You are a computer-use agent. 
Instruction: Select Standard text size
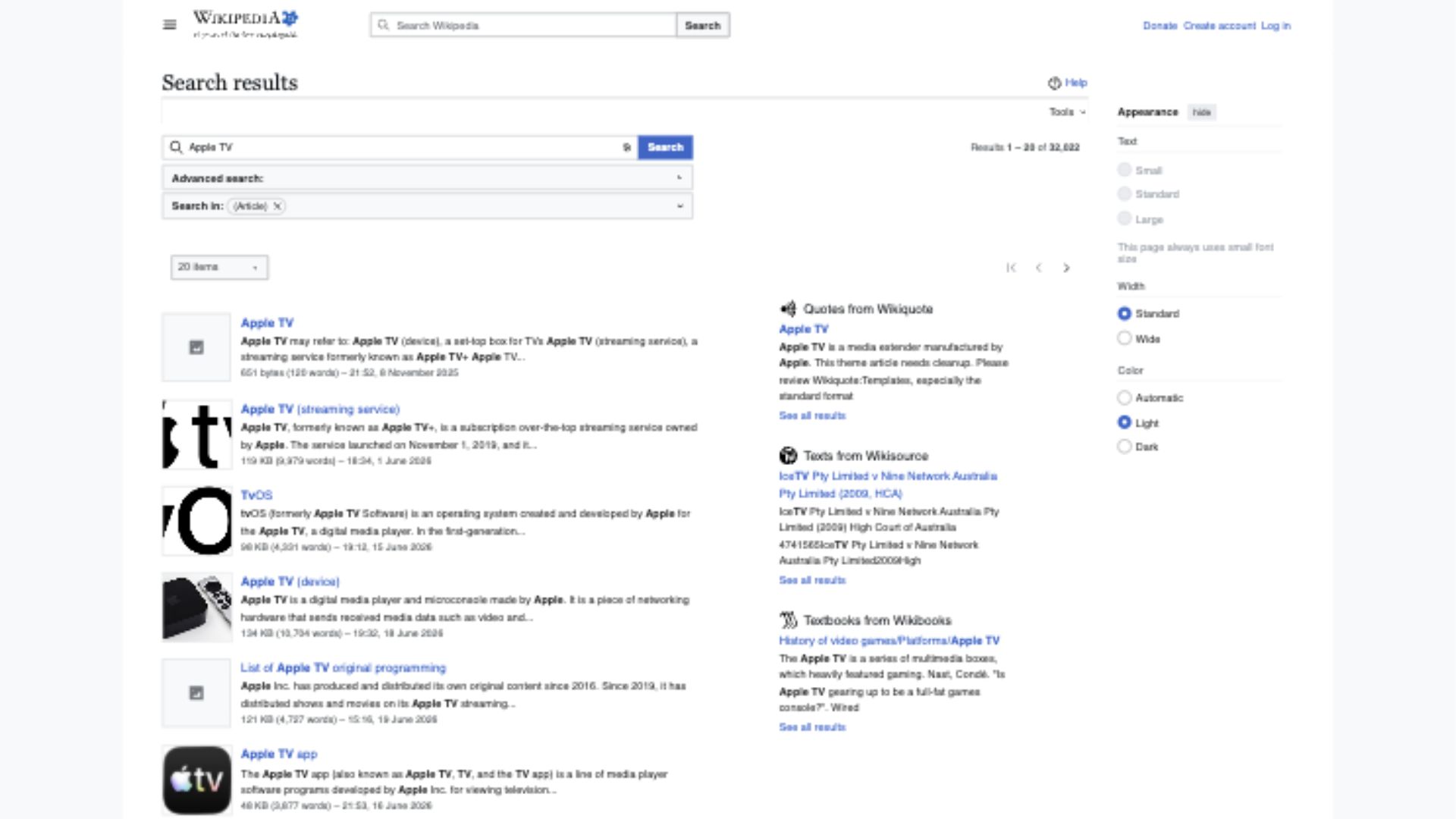point(1125,194)
